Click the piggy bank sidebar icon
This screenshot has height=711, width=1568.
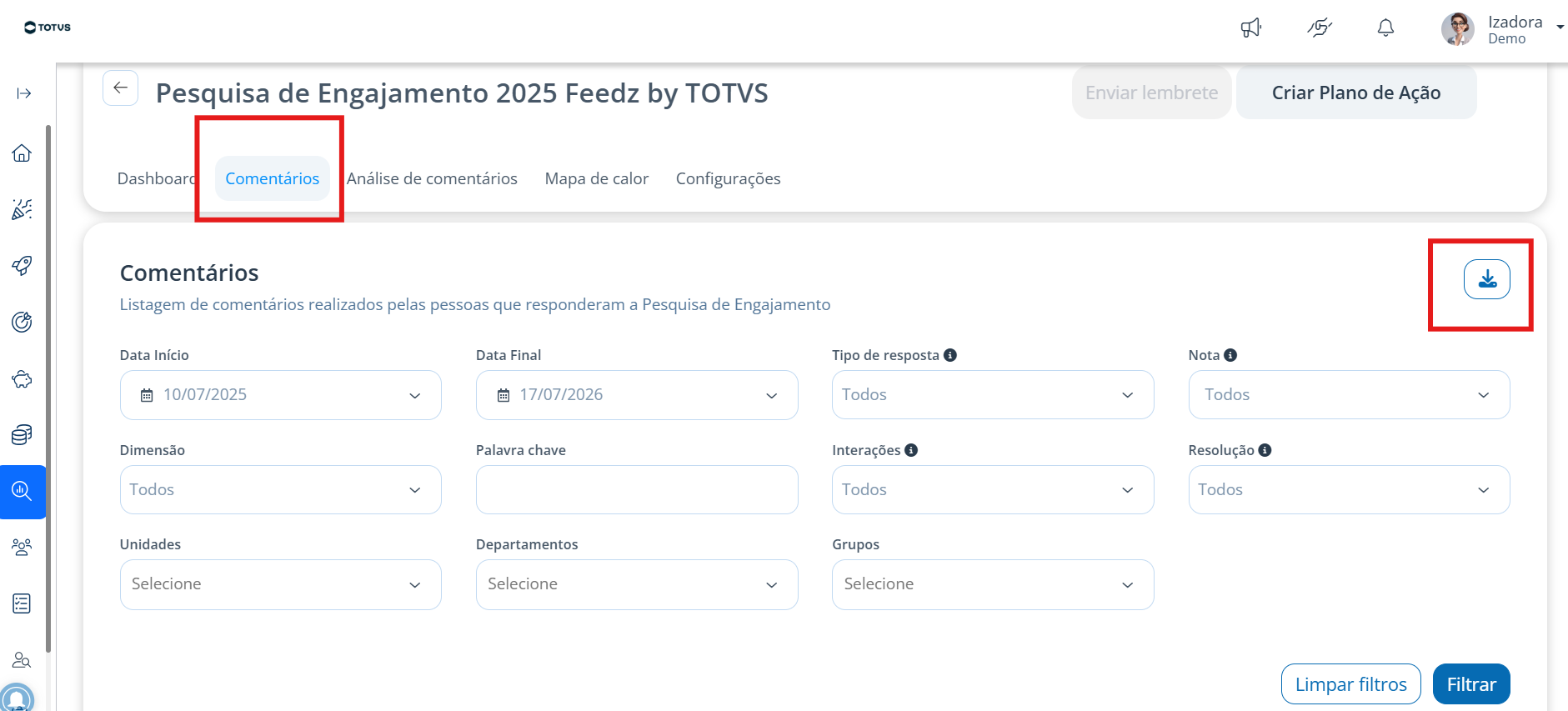pos(22,379)
